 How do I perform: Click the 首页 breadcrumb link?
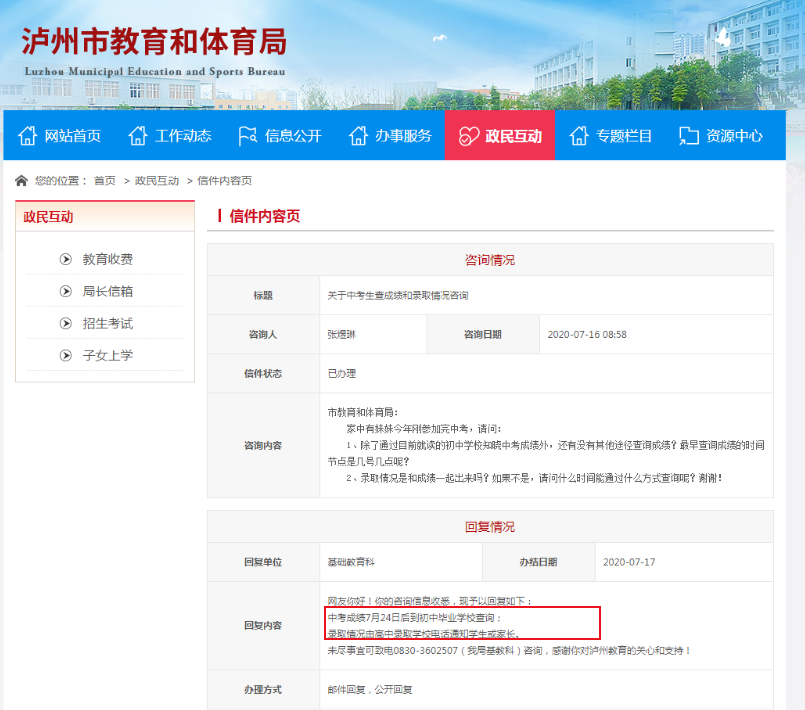(105, 181)
